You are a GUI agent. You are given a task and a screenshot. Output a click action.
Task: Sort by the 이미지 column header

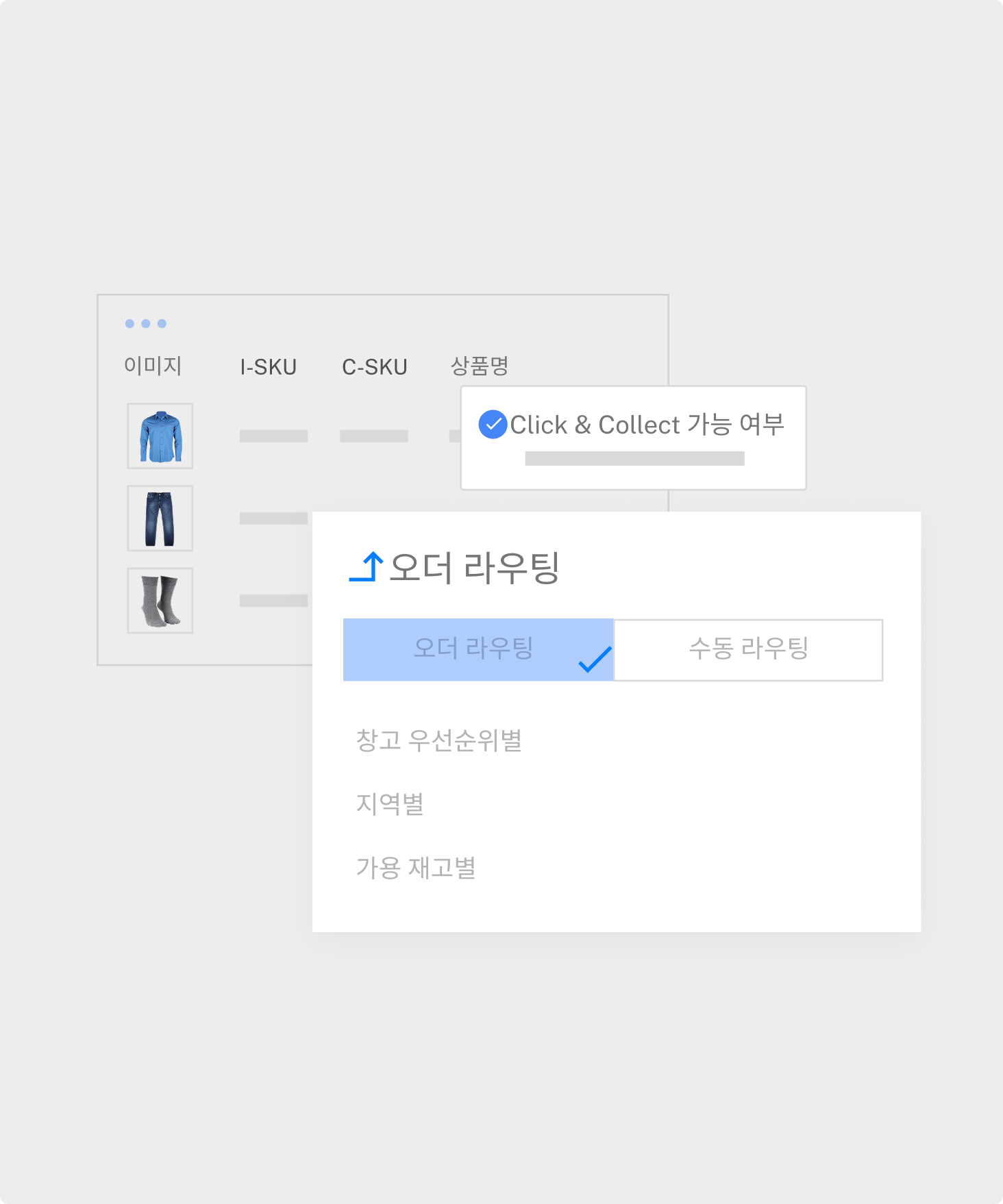(153, 366)
